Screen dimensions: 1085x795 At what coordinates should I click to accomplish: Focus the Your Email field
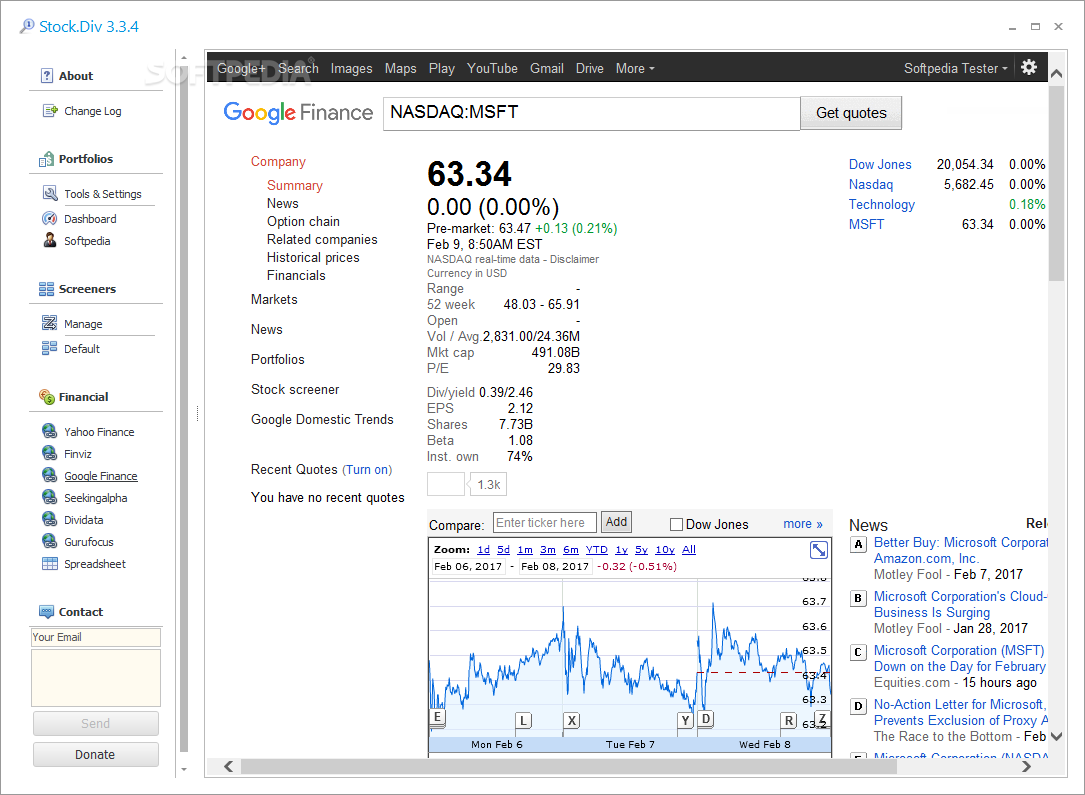click(x=95, y=637)
